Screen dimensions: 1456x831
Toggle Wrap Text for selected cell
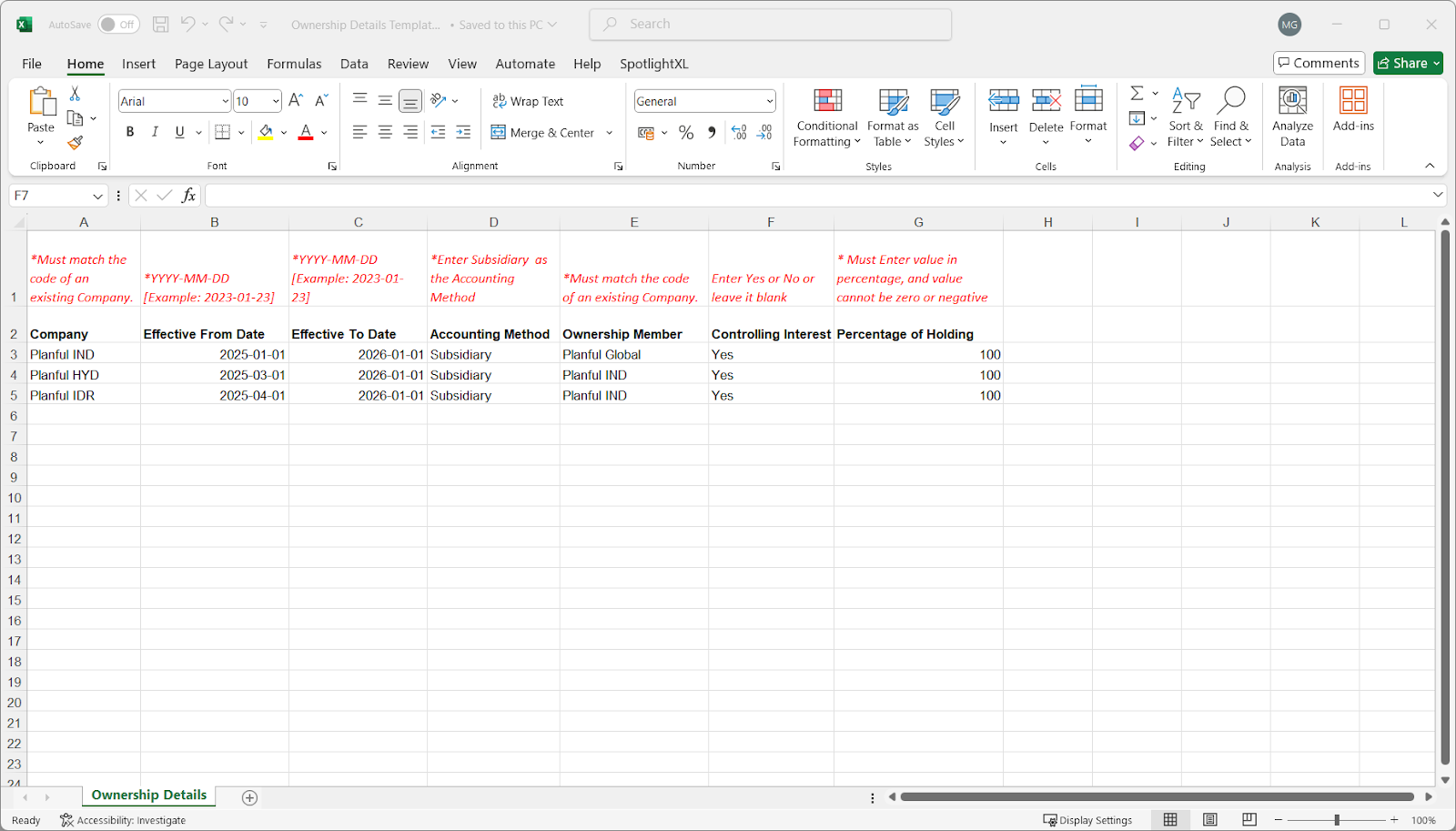(528, 101)
